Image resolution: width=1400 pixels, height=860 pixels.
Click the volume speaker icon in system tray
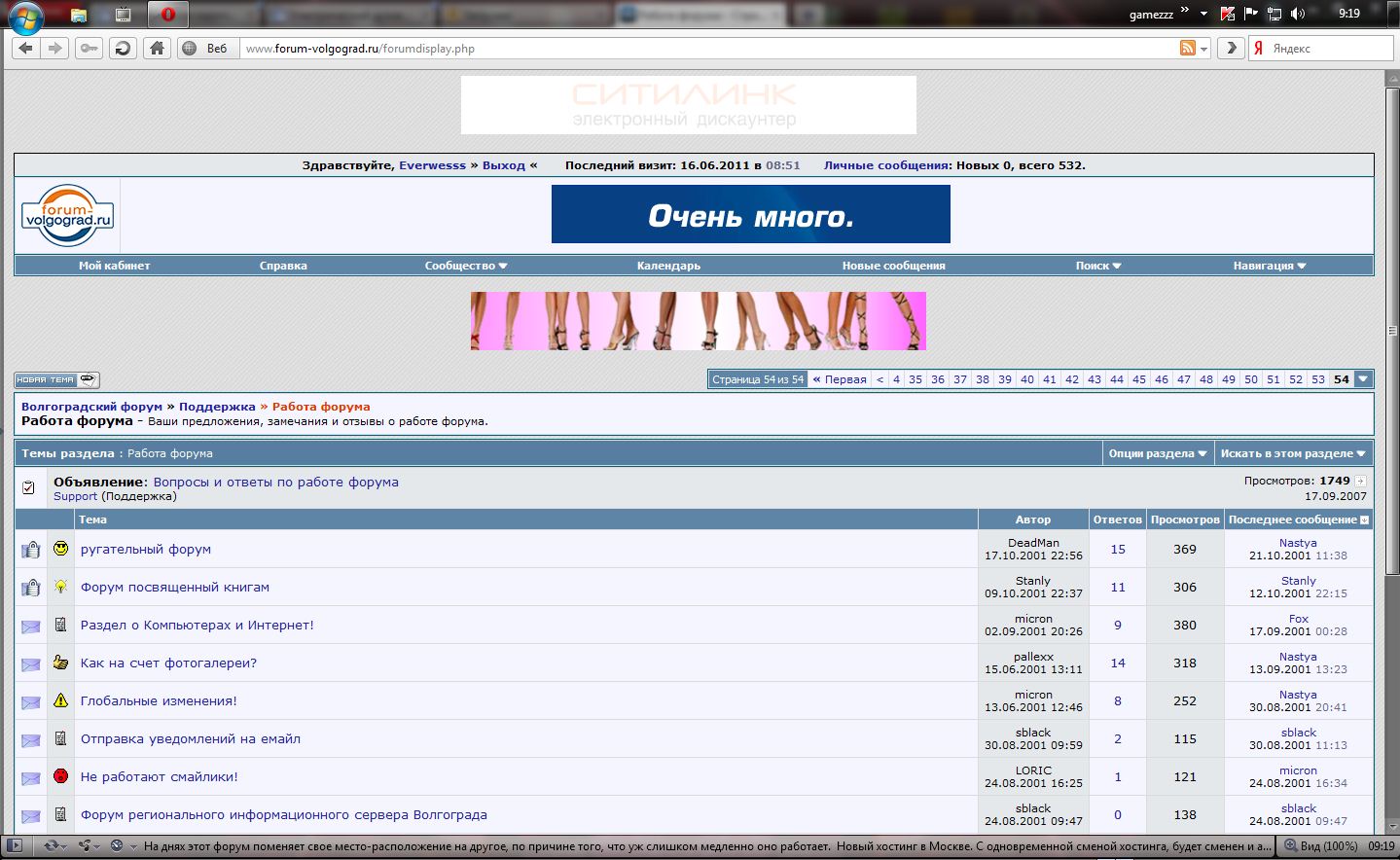(1297, 14)
